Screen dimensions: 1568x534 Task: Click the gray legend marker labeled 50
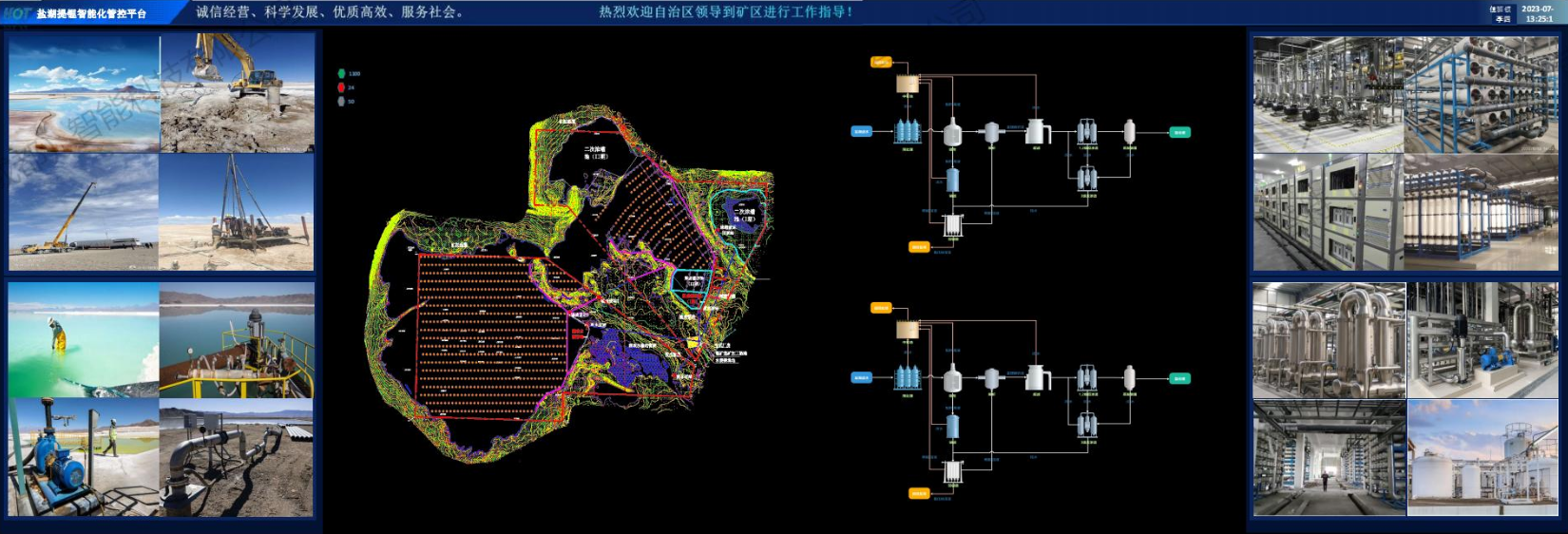coord(341,101)
